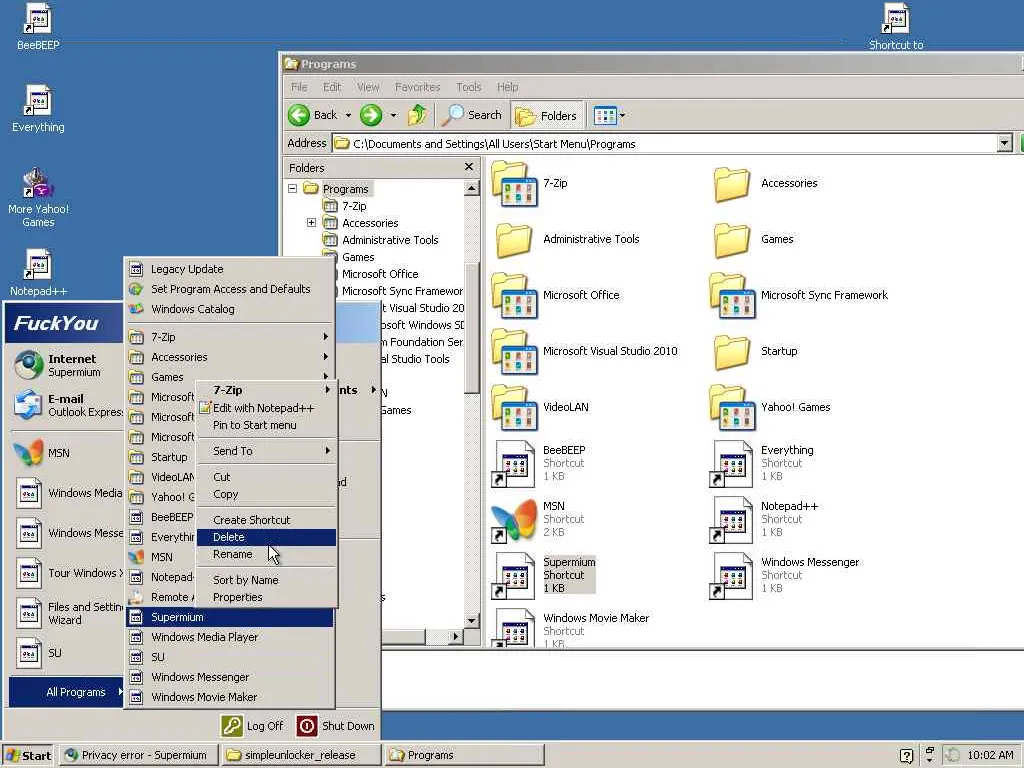
Task: Open E-mail Outlook Express in Start menu
Action: [x=66, y=405]
